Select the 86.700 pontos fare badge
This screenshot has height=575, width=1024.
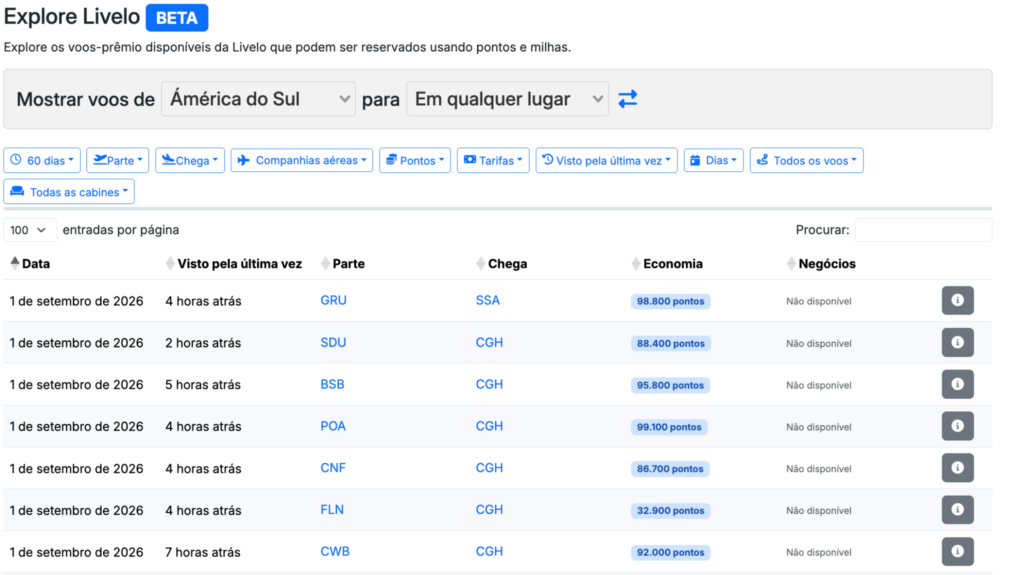click(x=670, y=468)
